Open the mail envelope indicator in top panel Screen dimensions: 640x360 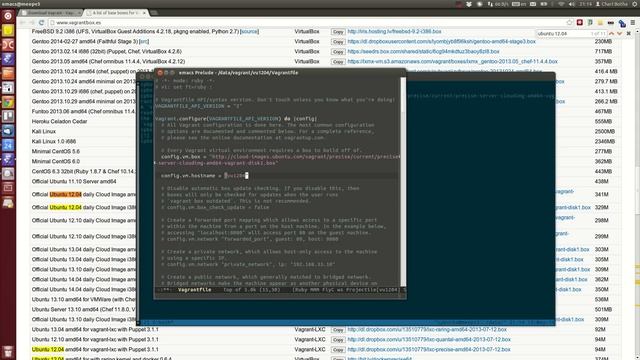(533, 4)
